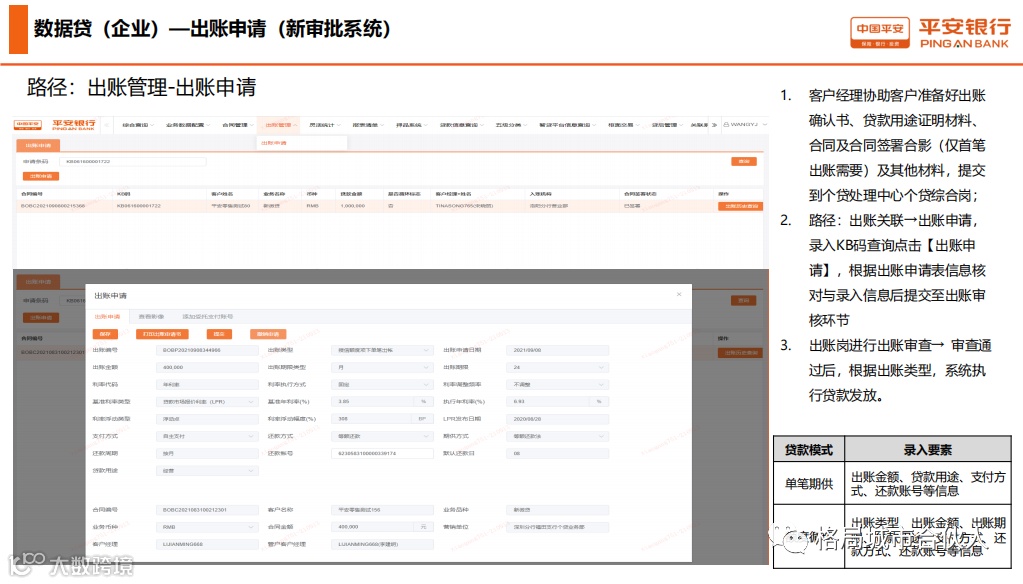Close the 出账申请 dialog
1023x584 pixels.
(x=679, y=294)
